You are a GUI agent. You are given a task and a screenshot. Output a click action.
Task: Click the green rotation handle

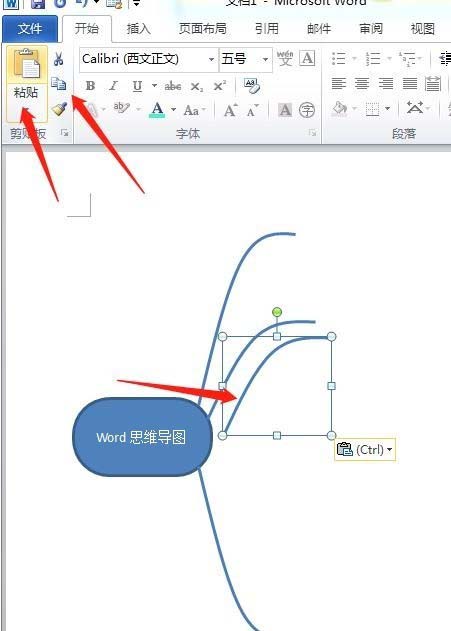pyautogui.click(x=277, y=312)
